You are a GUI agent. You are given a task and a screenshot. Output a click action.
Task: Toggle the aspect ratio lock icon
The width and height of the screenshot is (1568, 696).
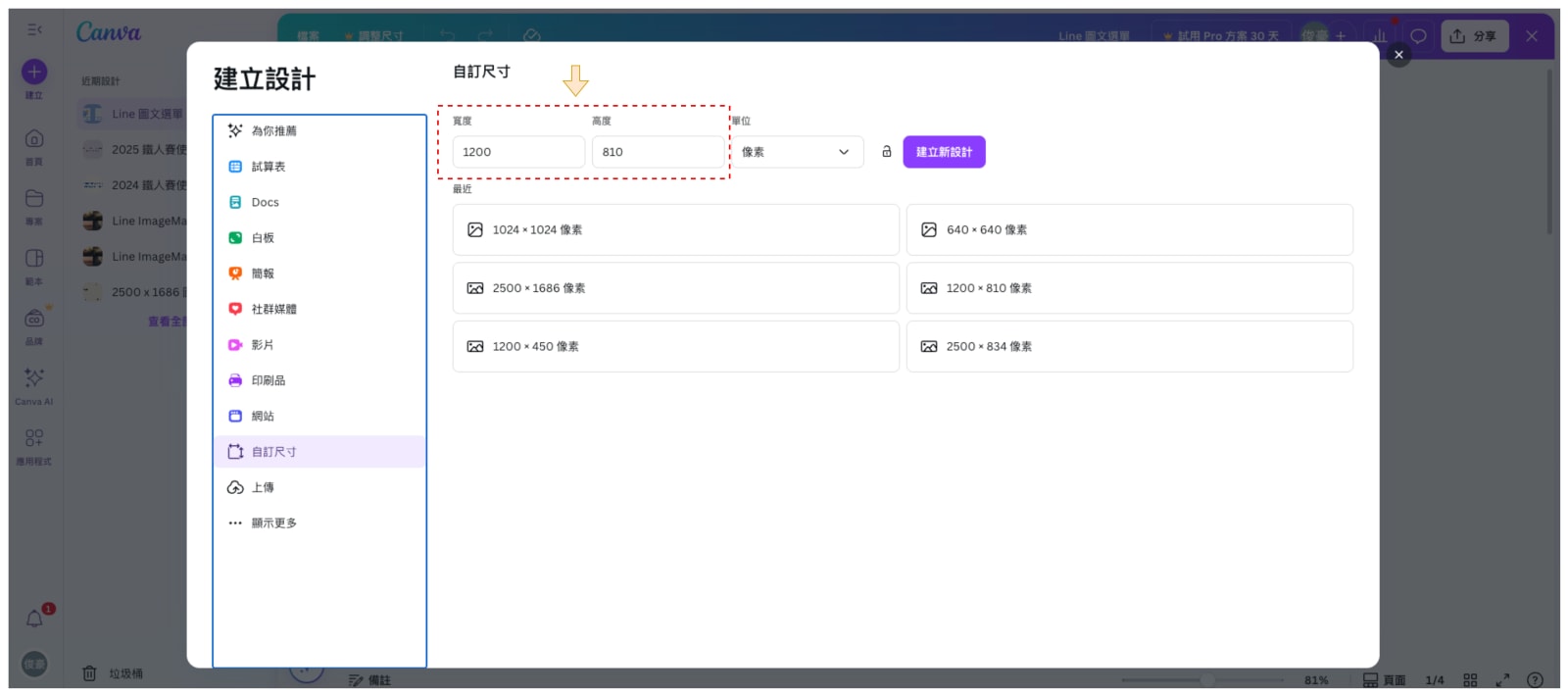click(x=886, y=152)
